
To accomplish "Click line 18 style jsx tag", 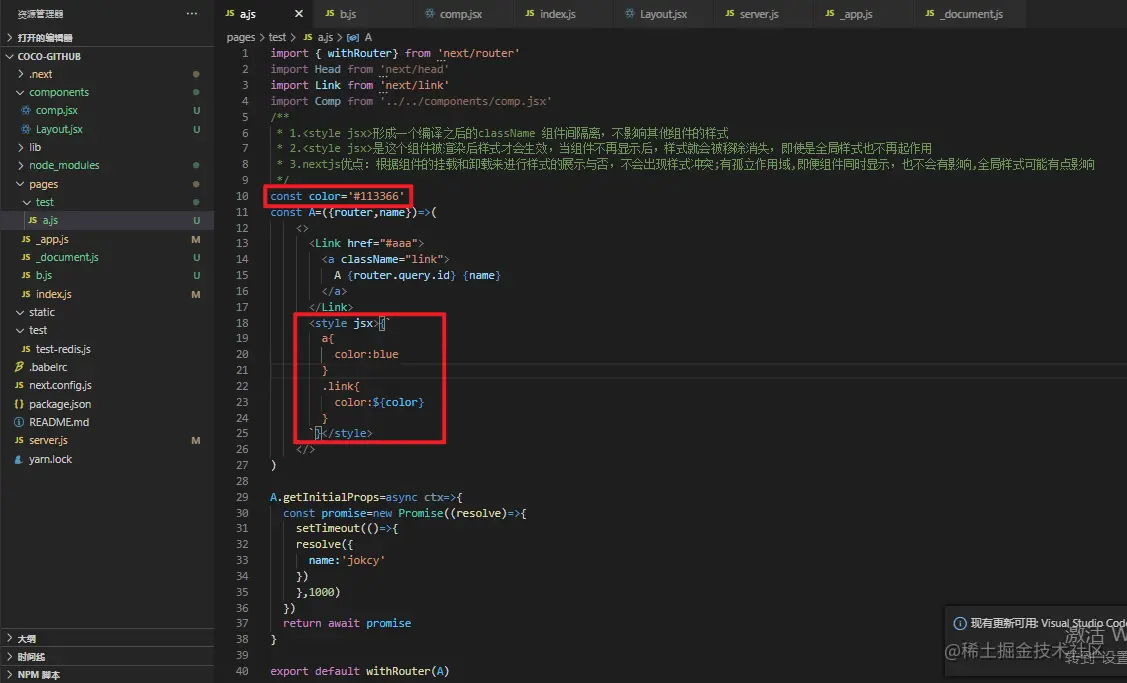I will pos(344,324).
